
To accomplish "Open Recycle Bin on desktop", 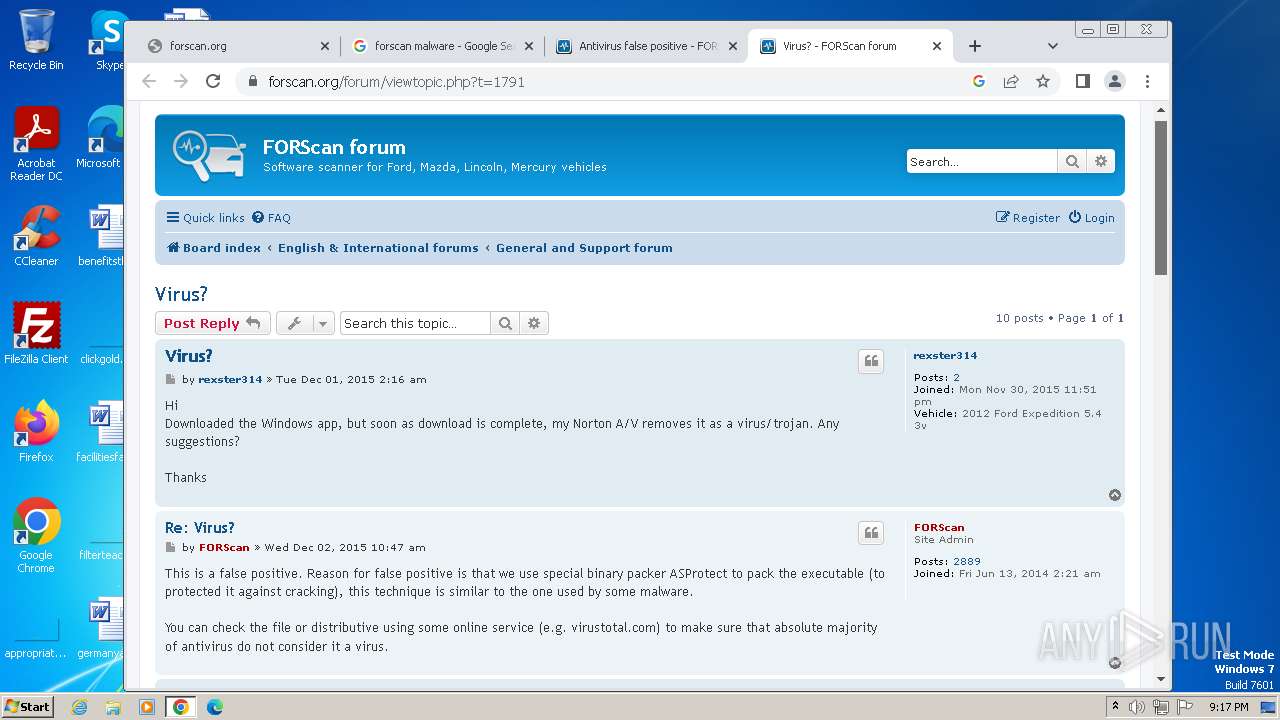I will 36,40.
